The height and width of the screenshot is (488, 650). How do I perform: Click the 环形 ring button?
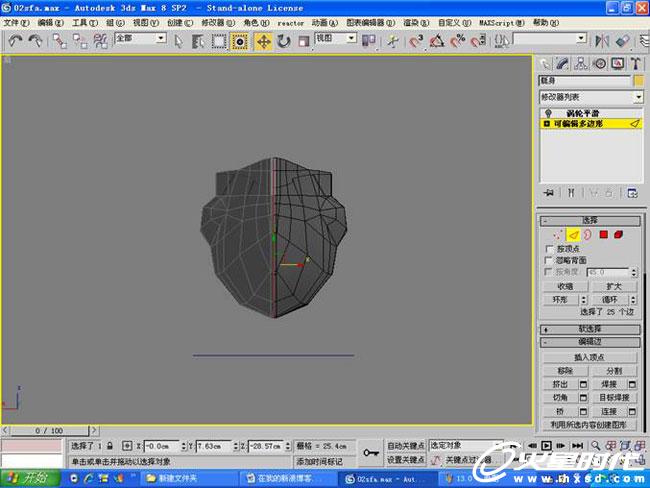(x=560, y=299)
